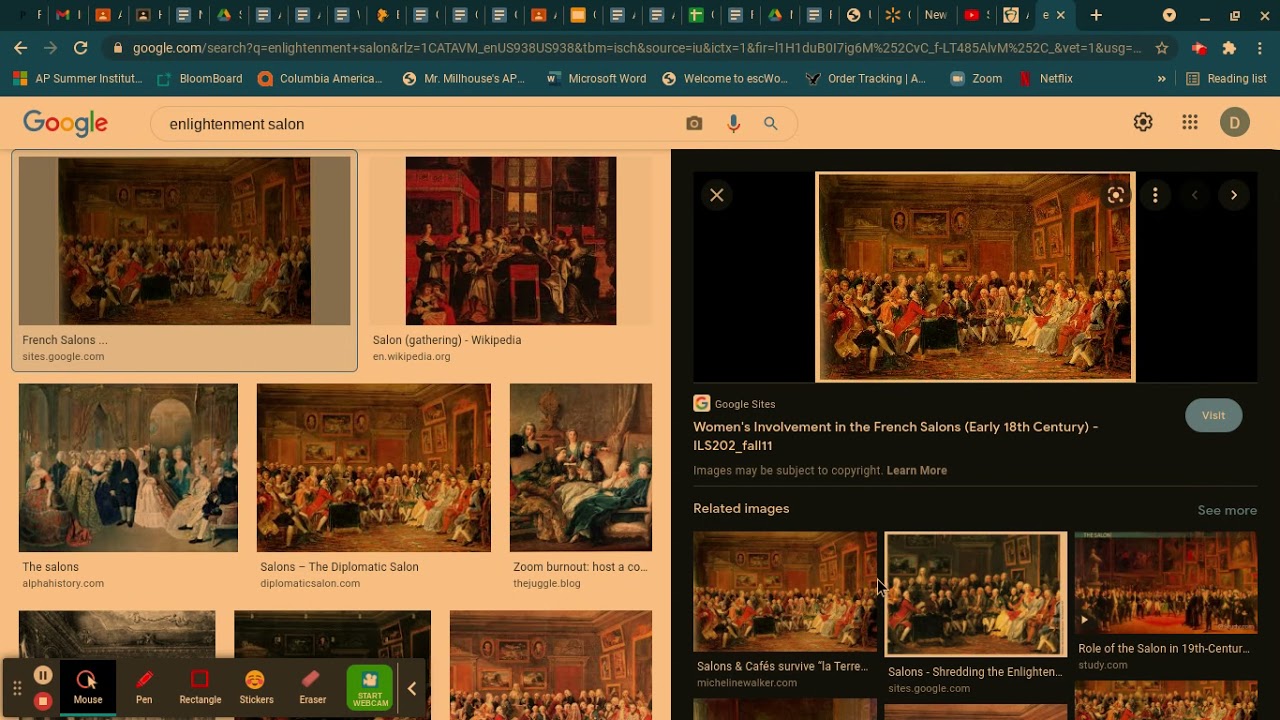Open Order Tracking bookmark
1280x720 pixels.
click(x=866, y=78)
